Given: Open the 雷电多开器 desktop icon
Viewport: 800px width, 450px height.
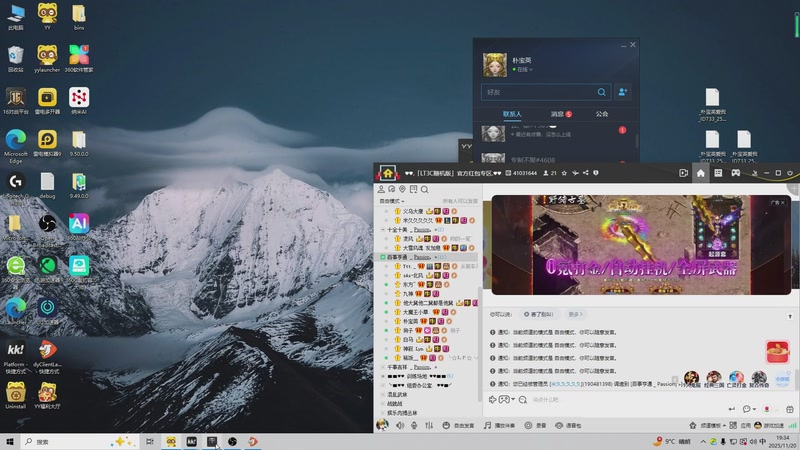Looking at the screenshot, I should [x=47, y=101].
